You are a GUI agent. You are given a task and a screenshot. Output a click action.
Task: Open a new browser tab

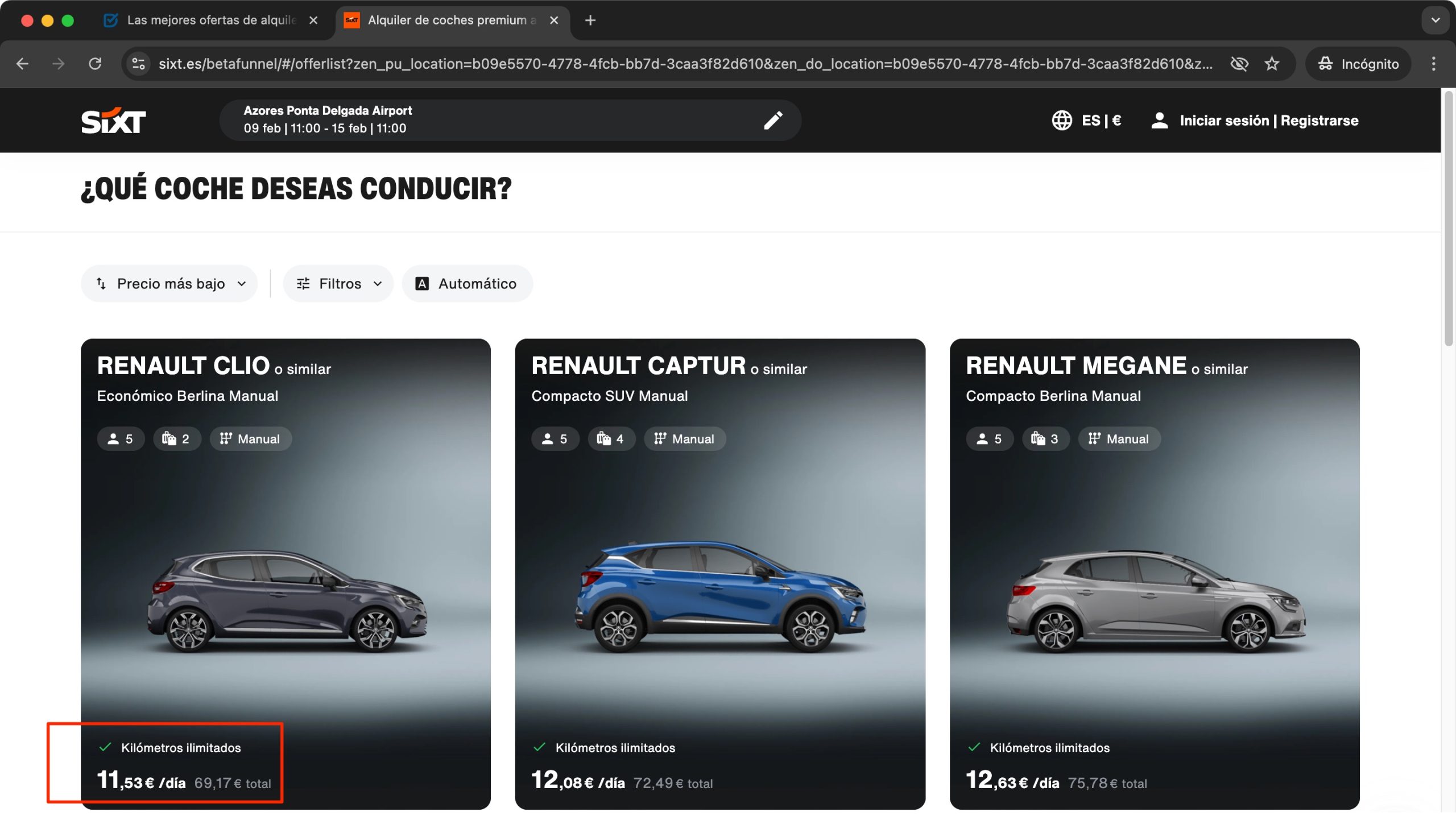click(x=590, y=20)
